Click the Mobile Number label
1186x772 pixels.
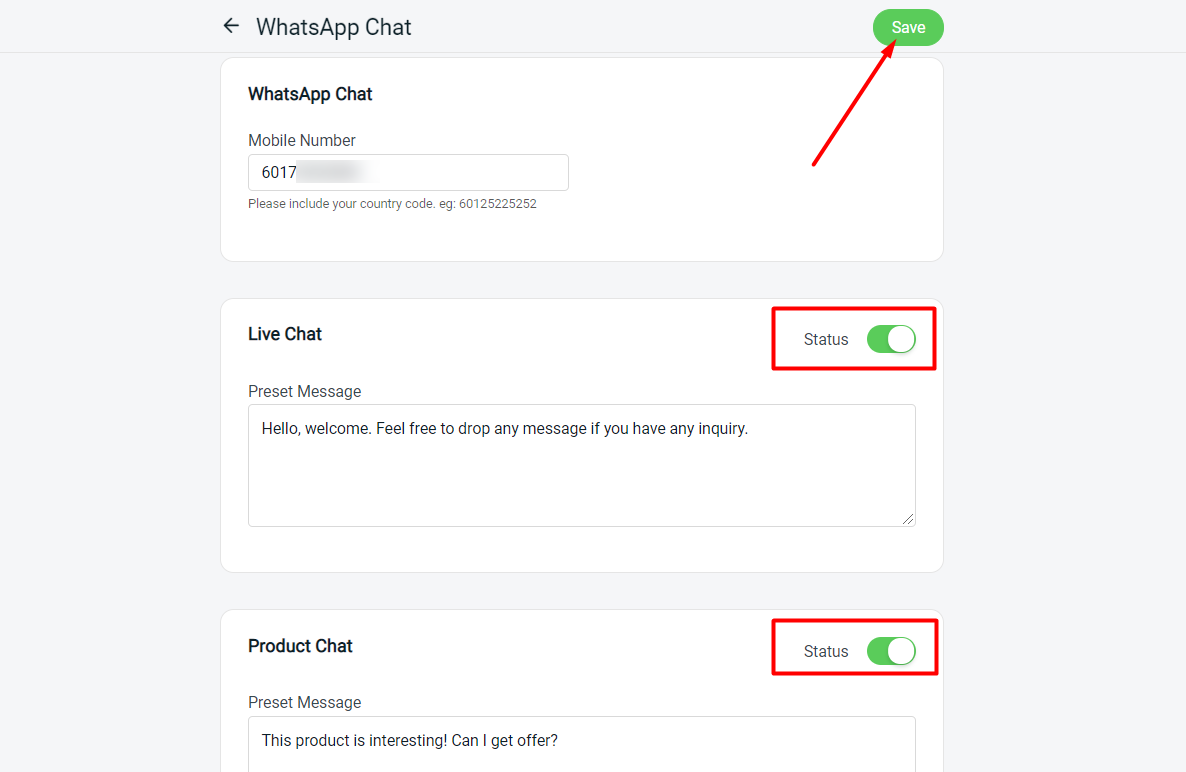tap(302, 141)
